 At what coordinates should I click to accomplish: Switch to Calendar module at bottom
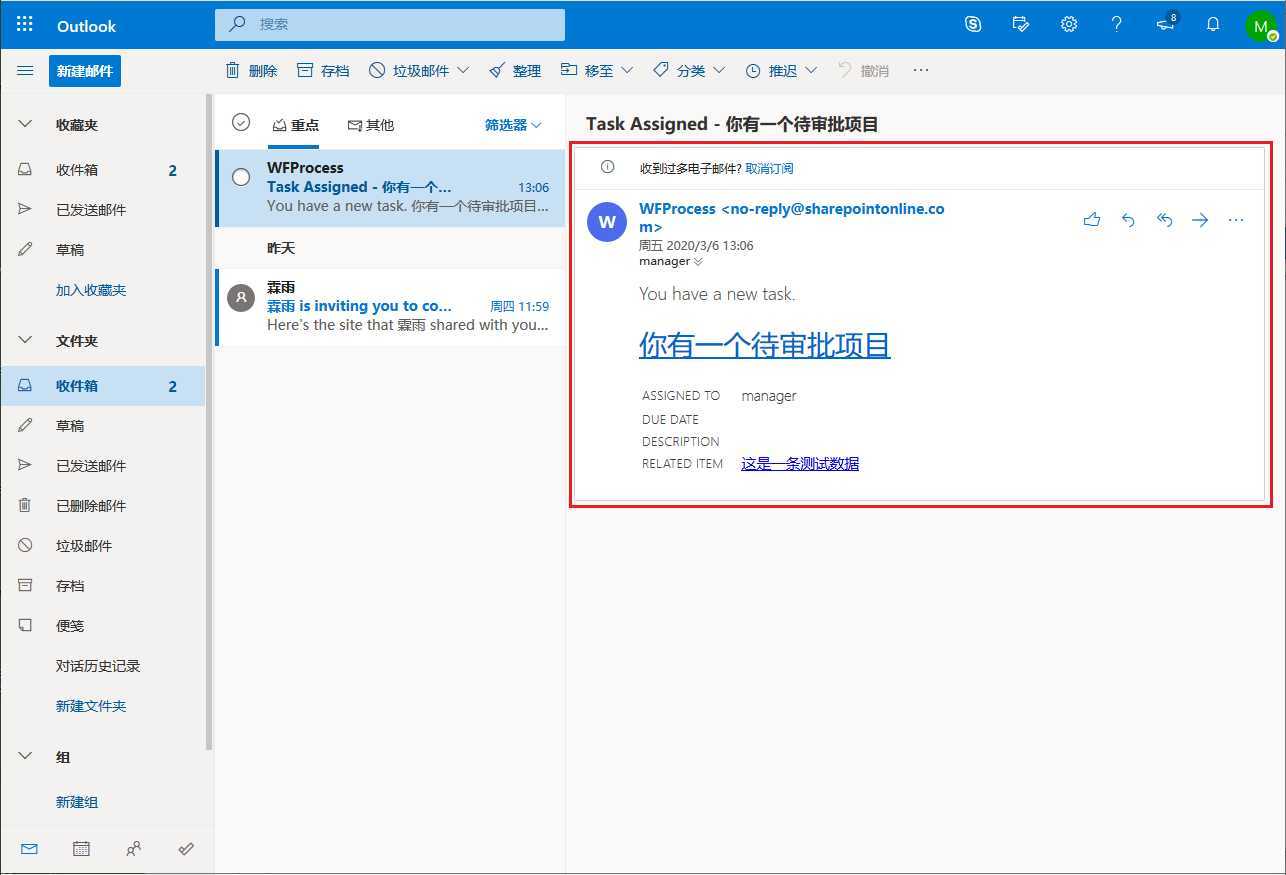coord(82,849)
